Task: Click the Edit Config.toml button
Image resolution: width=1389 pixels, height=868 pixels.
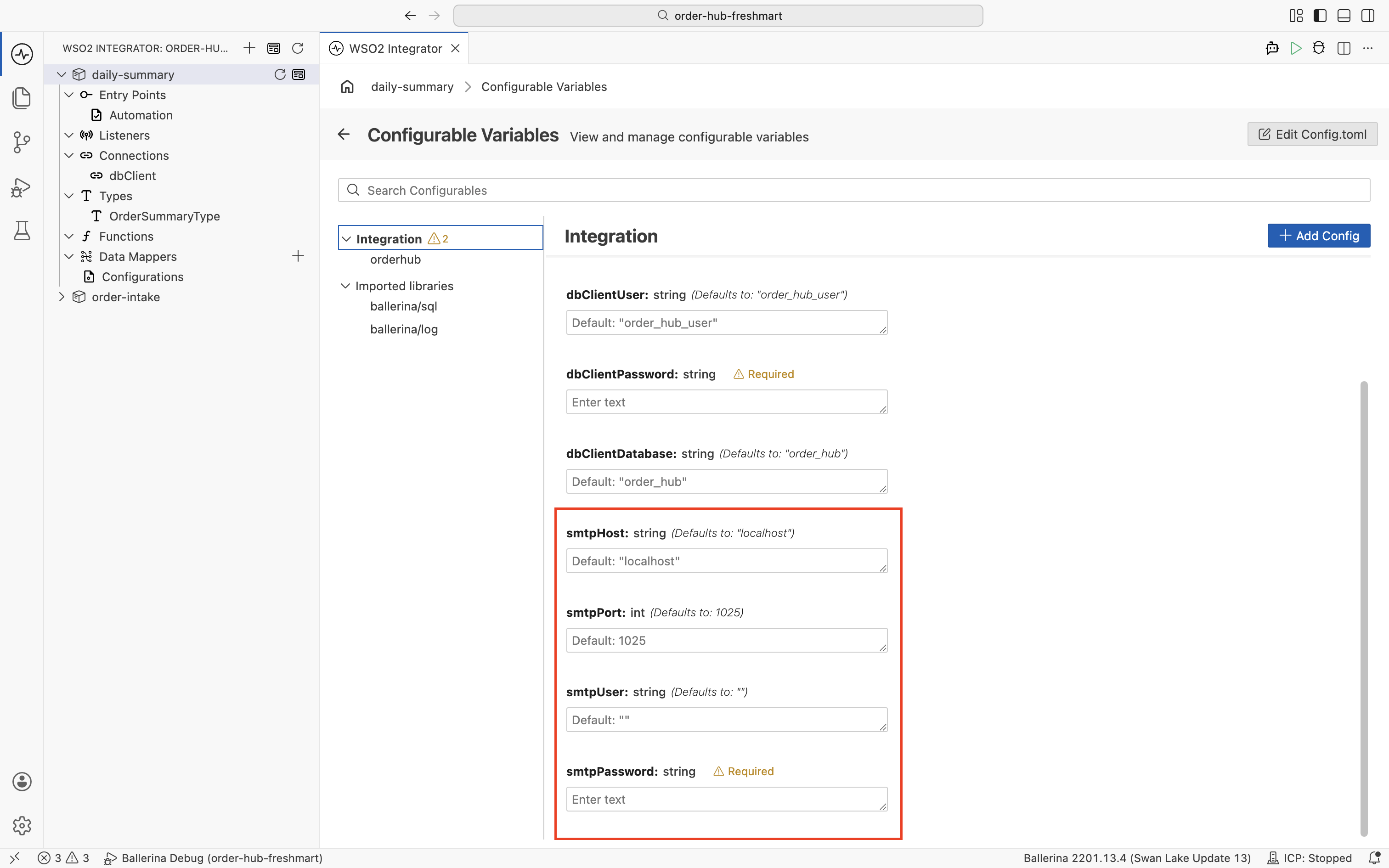Action: 1312,134
